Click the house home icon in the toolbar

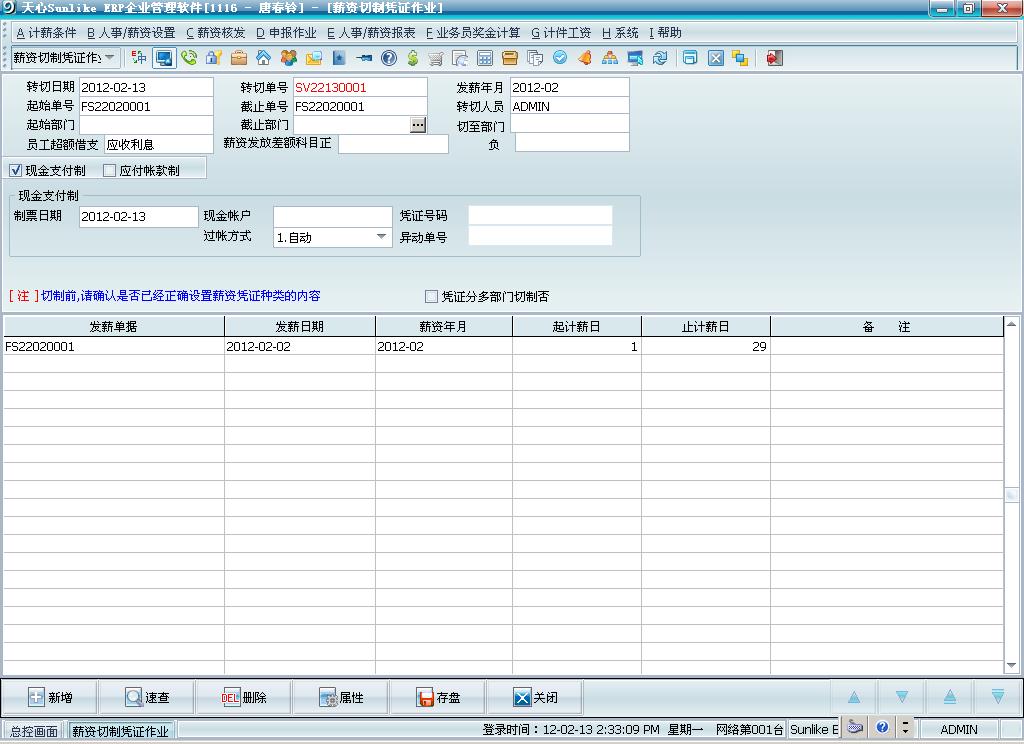[x=263, y=57]
